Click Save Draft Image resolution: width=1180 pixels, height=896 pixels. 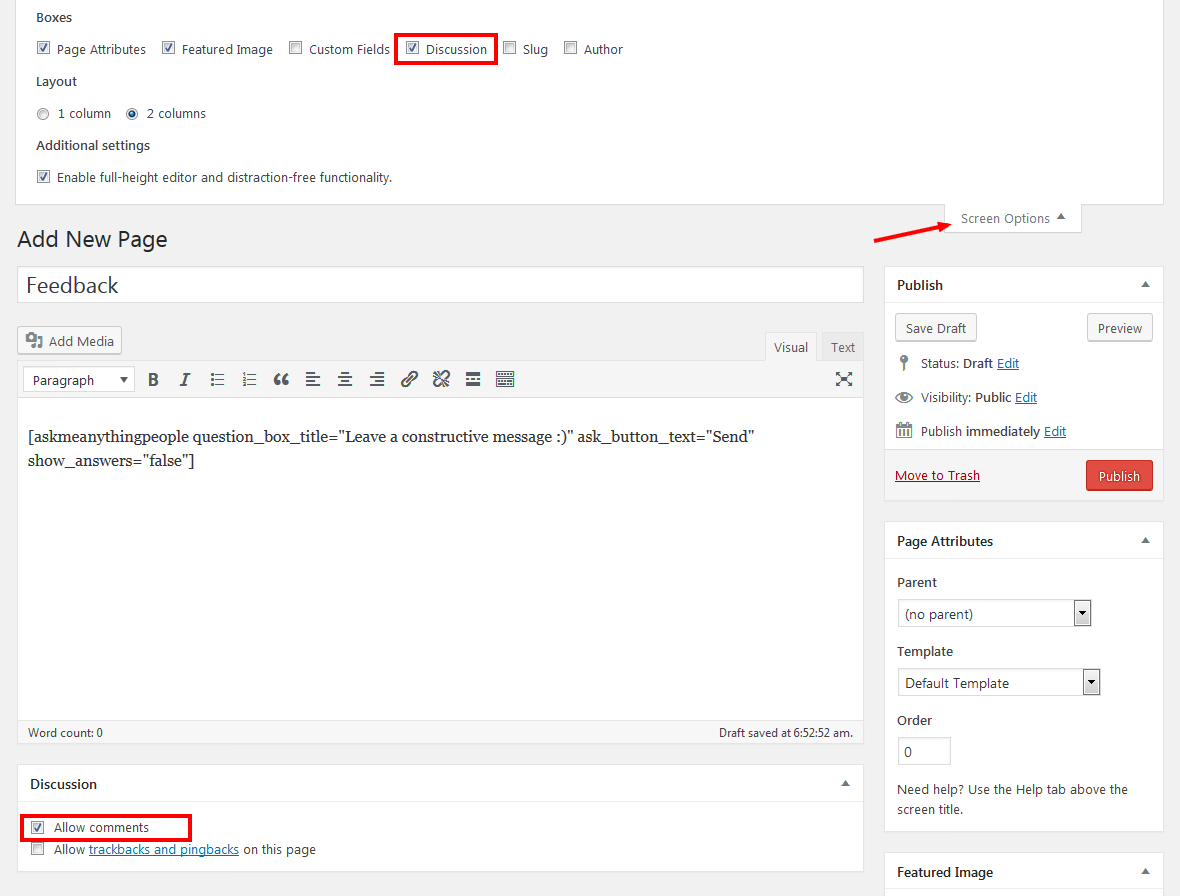(935, 328)
